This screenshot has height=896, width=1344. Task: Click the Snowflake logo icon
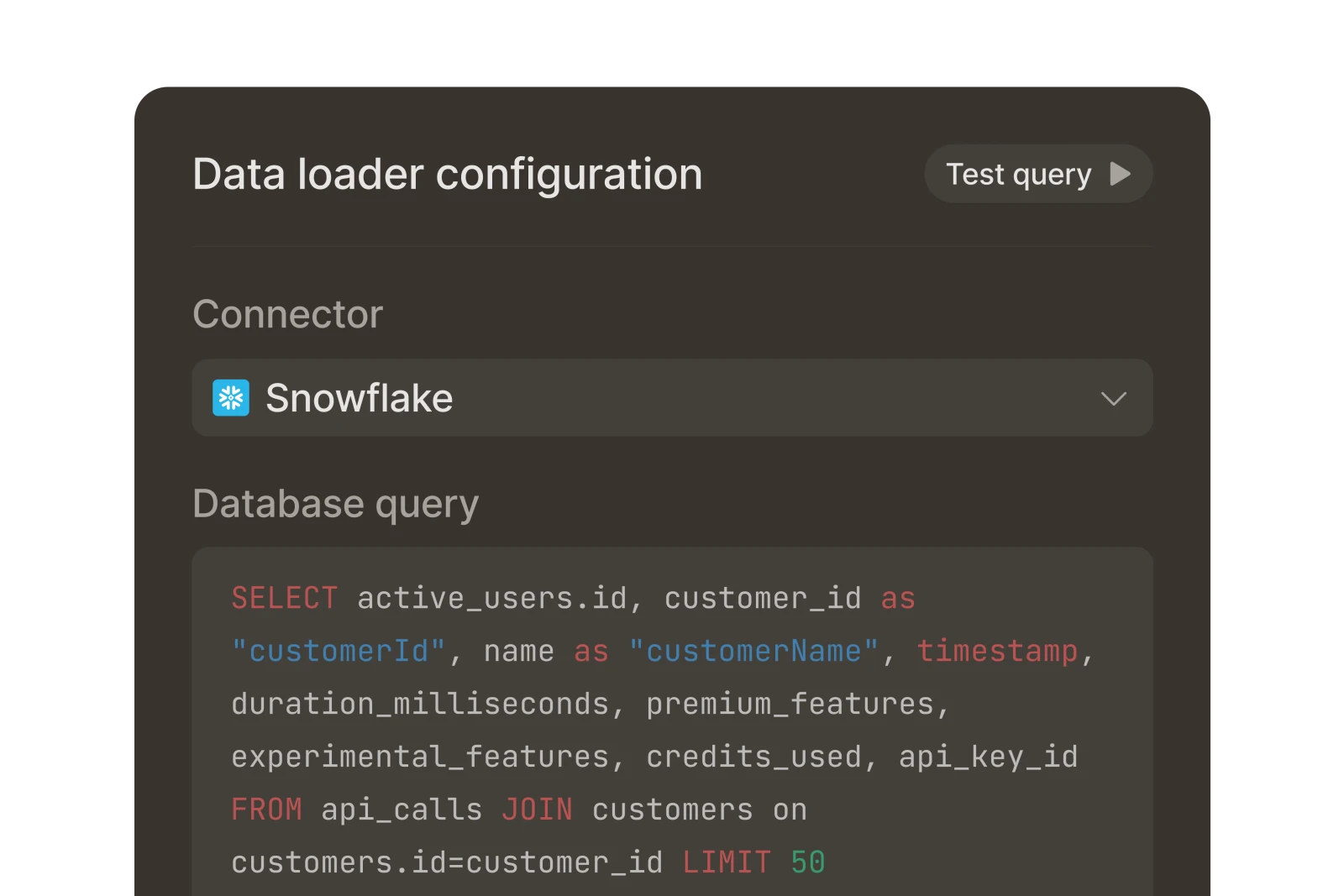(x=231, y=398)
